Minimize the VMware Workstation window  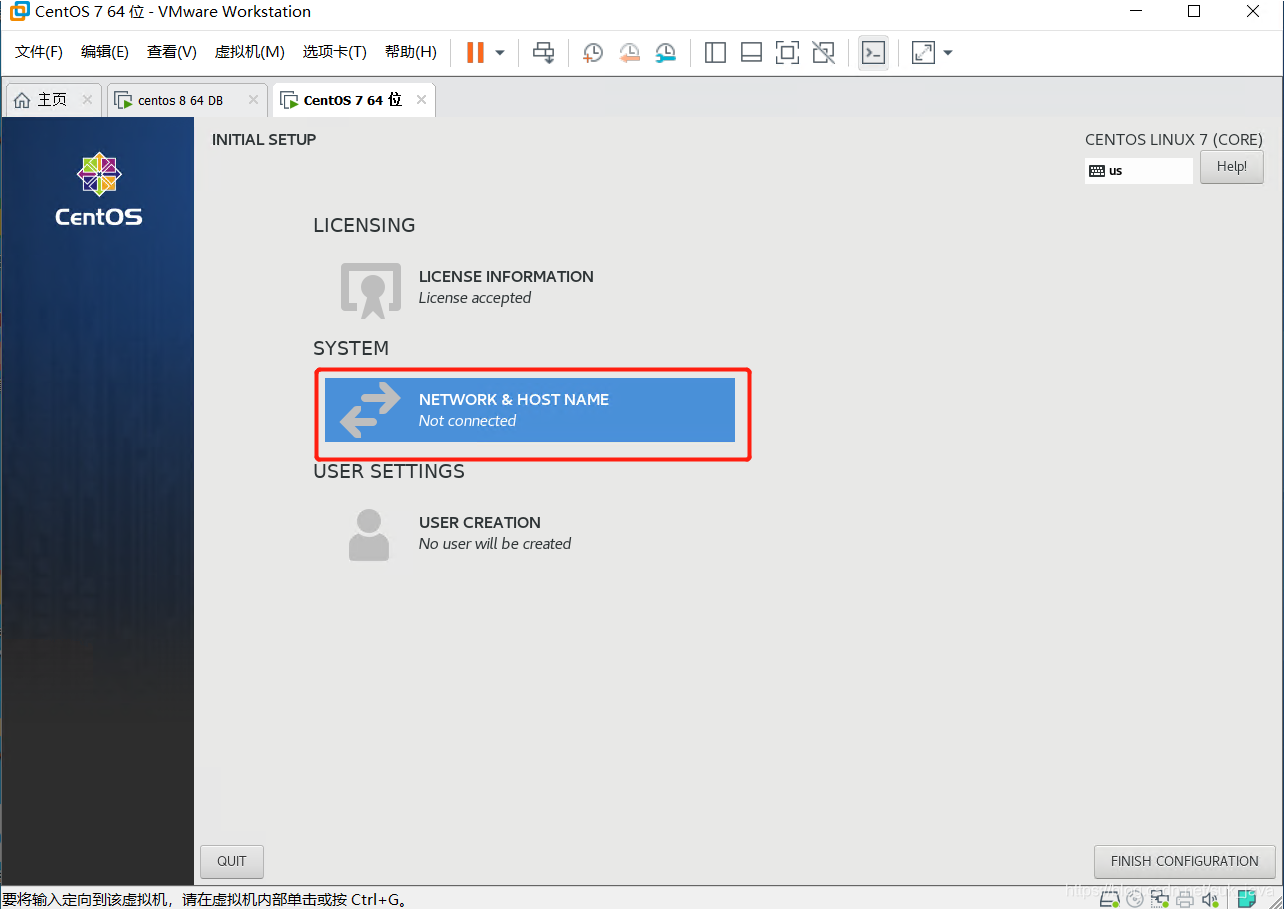[1134, 12]
